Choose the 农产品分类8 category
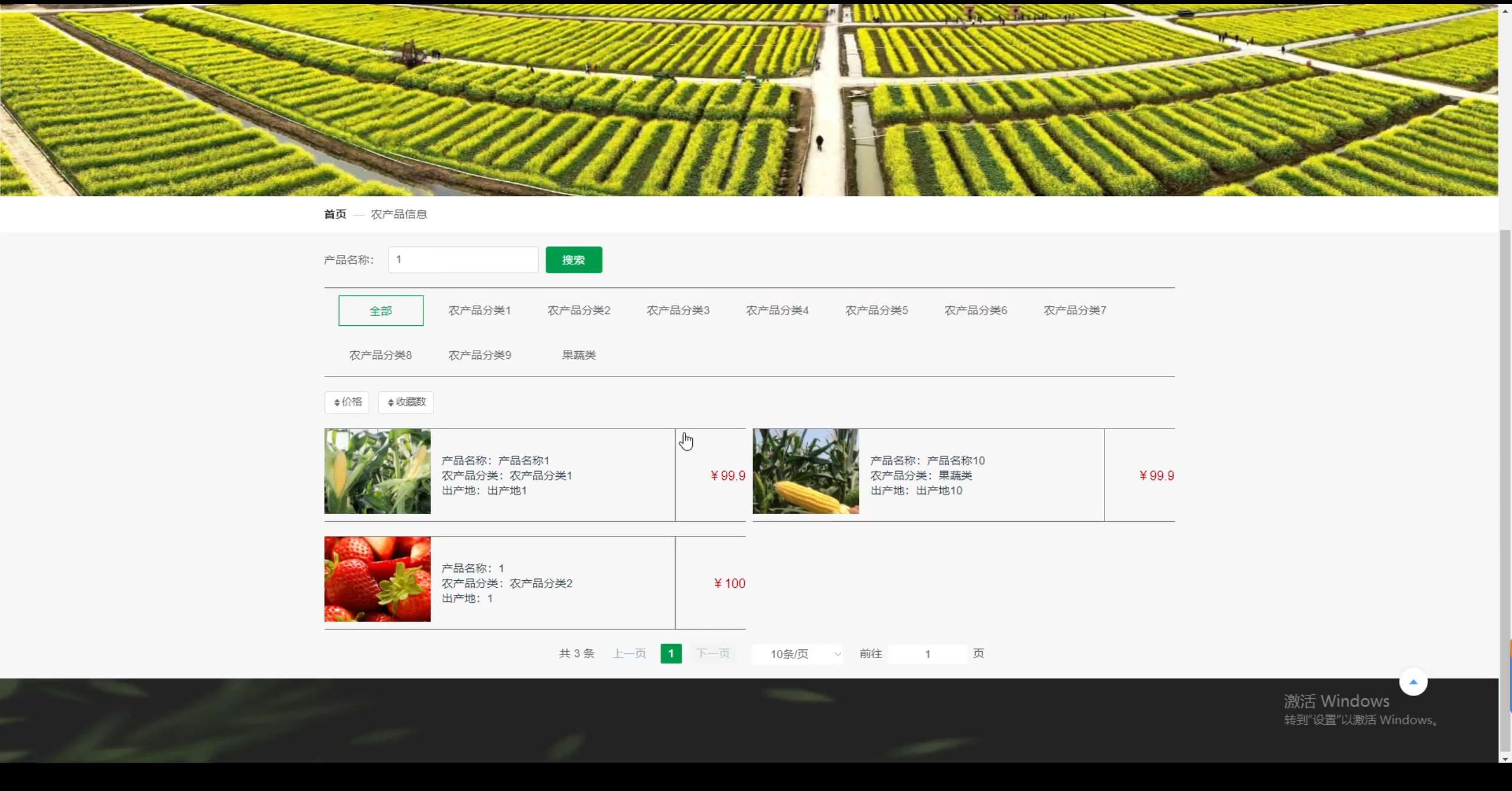 380,355
